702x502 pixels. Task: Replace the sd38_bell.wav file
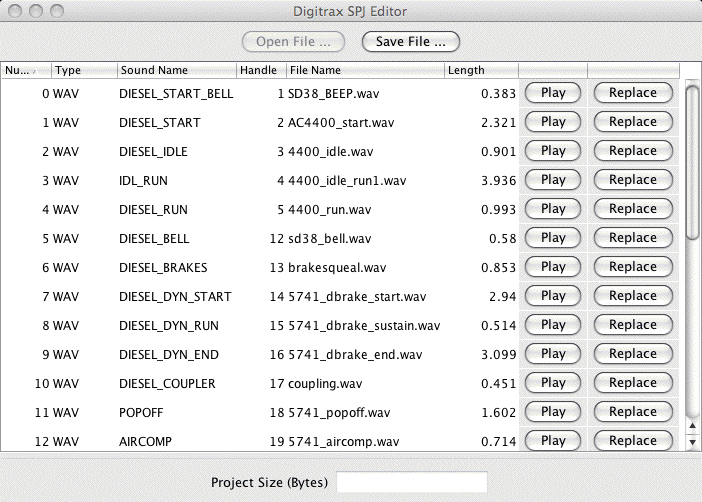(x=632, y=238)
